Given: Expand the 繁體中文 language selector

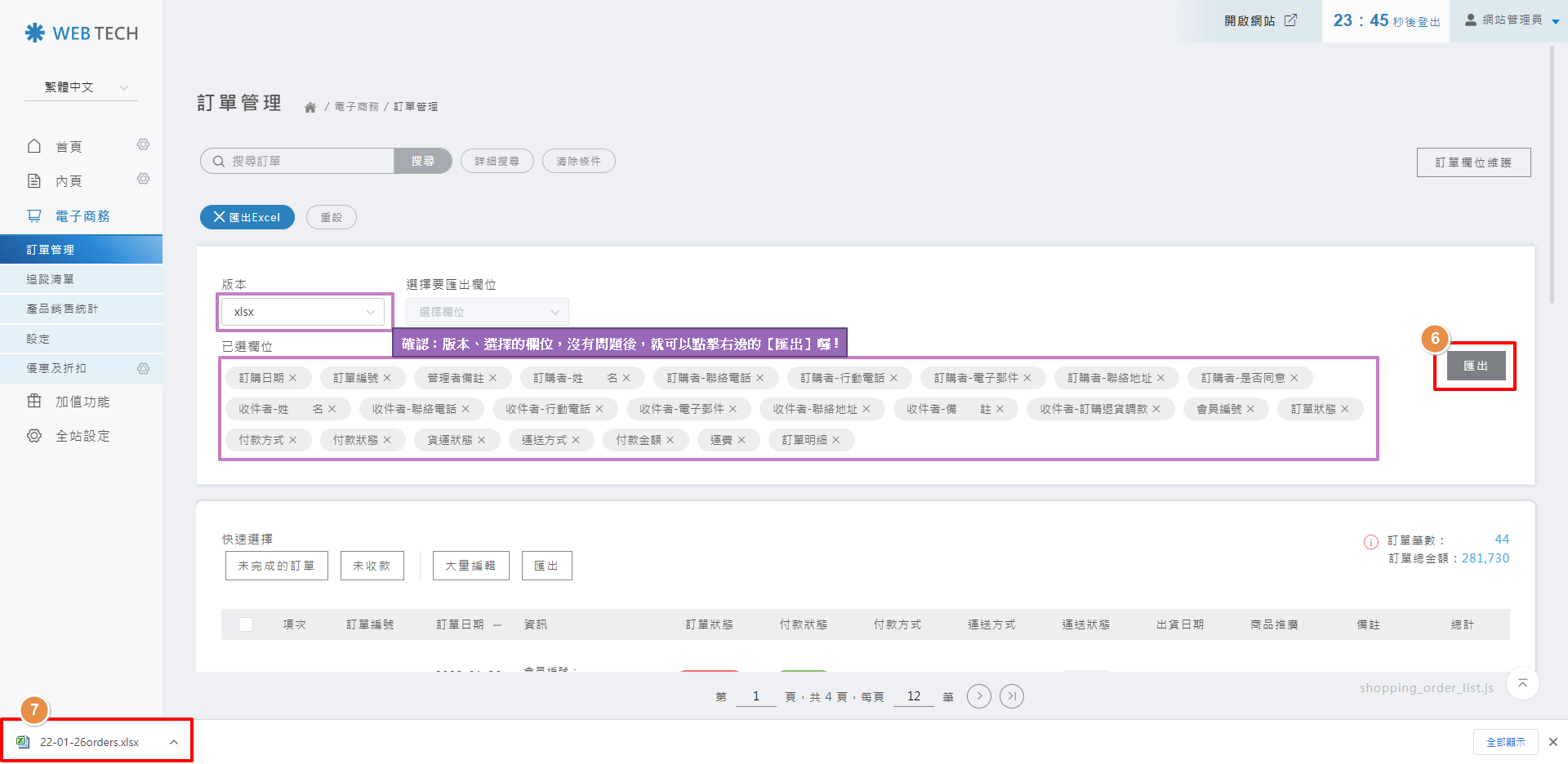Looking at the screenshot, I should click(81, 87).
